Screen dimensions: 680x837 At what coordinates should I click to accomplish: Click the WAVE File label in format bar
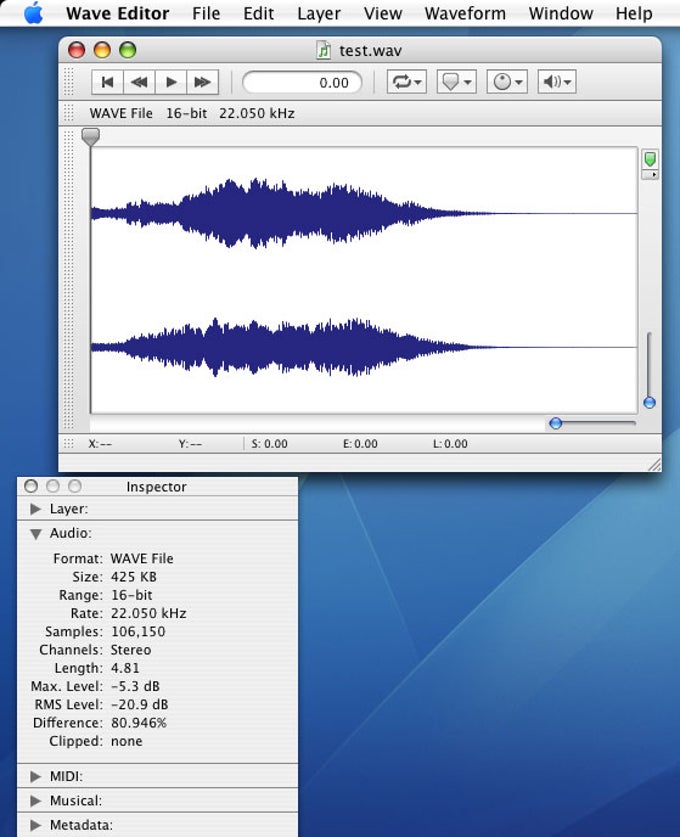(x=121, y=113)
